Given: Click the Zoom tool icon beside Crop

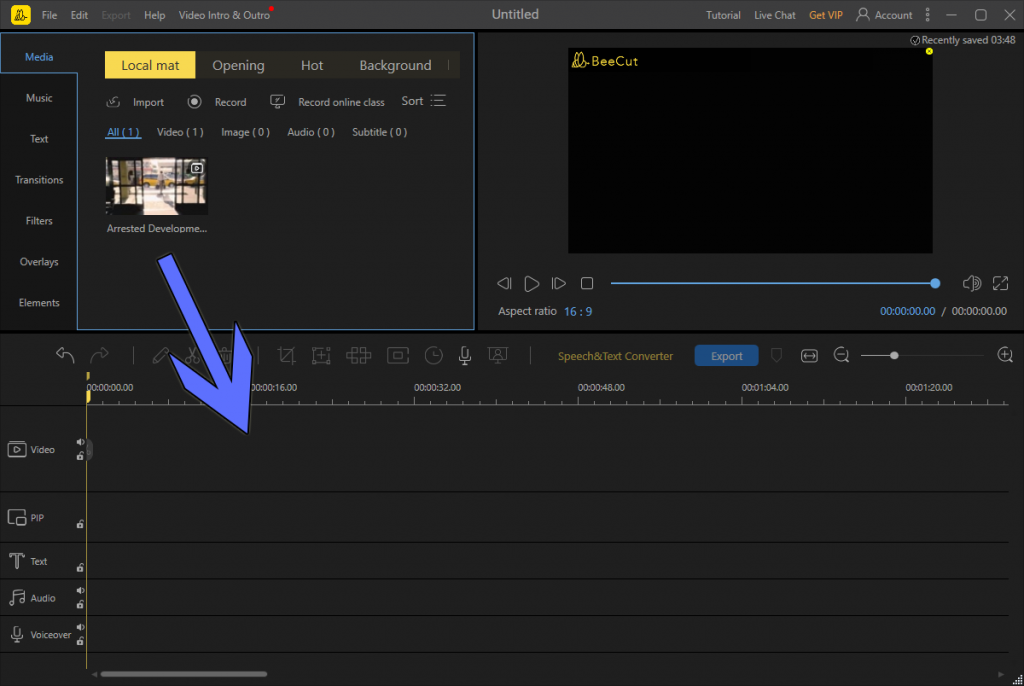Looking at the screenshot, I should tap(321, 355).
